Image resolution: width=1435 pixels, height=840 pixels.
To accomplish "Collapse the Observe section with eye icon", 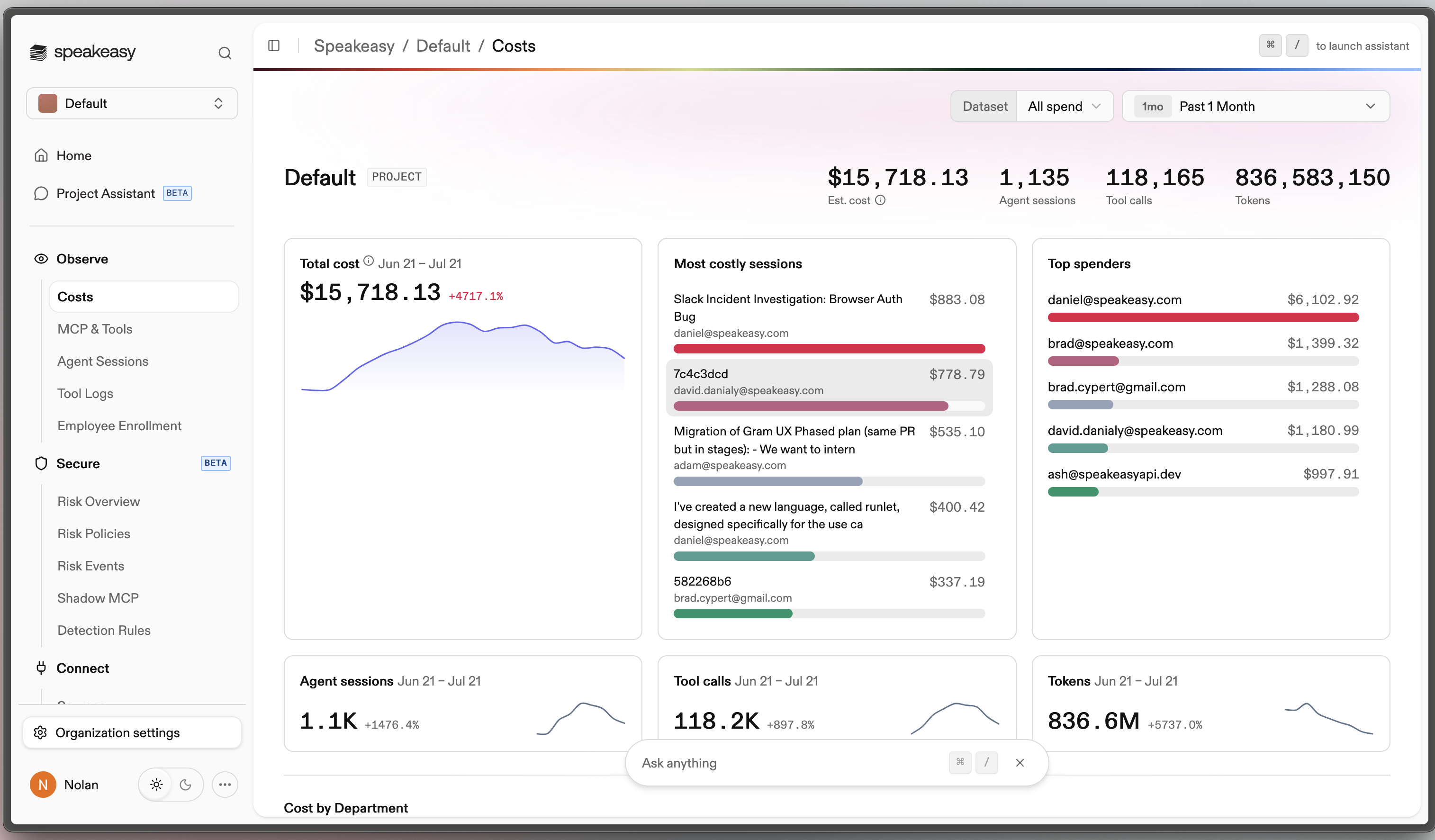I will pos(41,259).
